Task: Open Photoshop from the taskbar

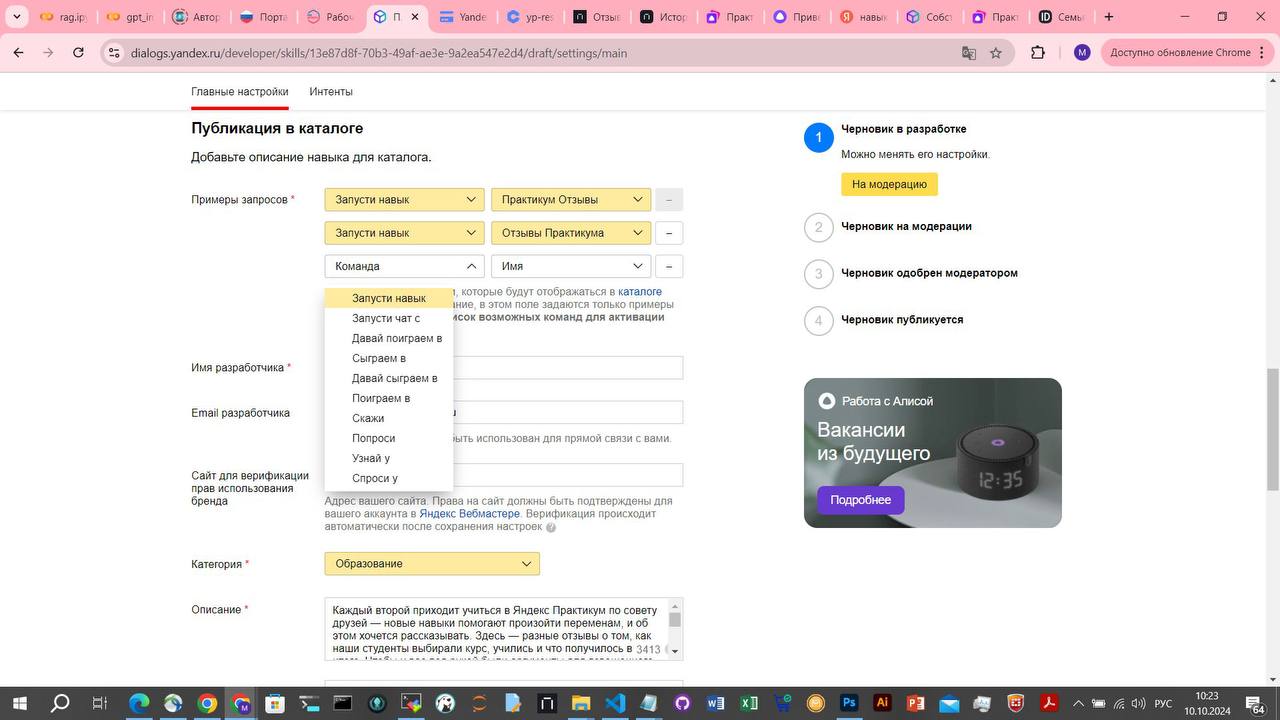Action: coord(849,703)
